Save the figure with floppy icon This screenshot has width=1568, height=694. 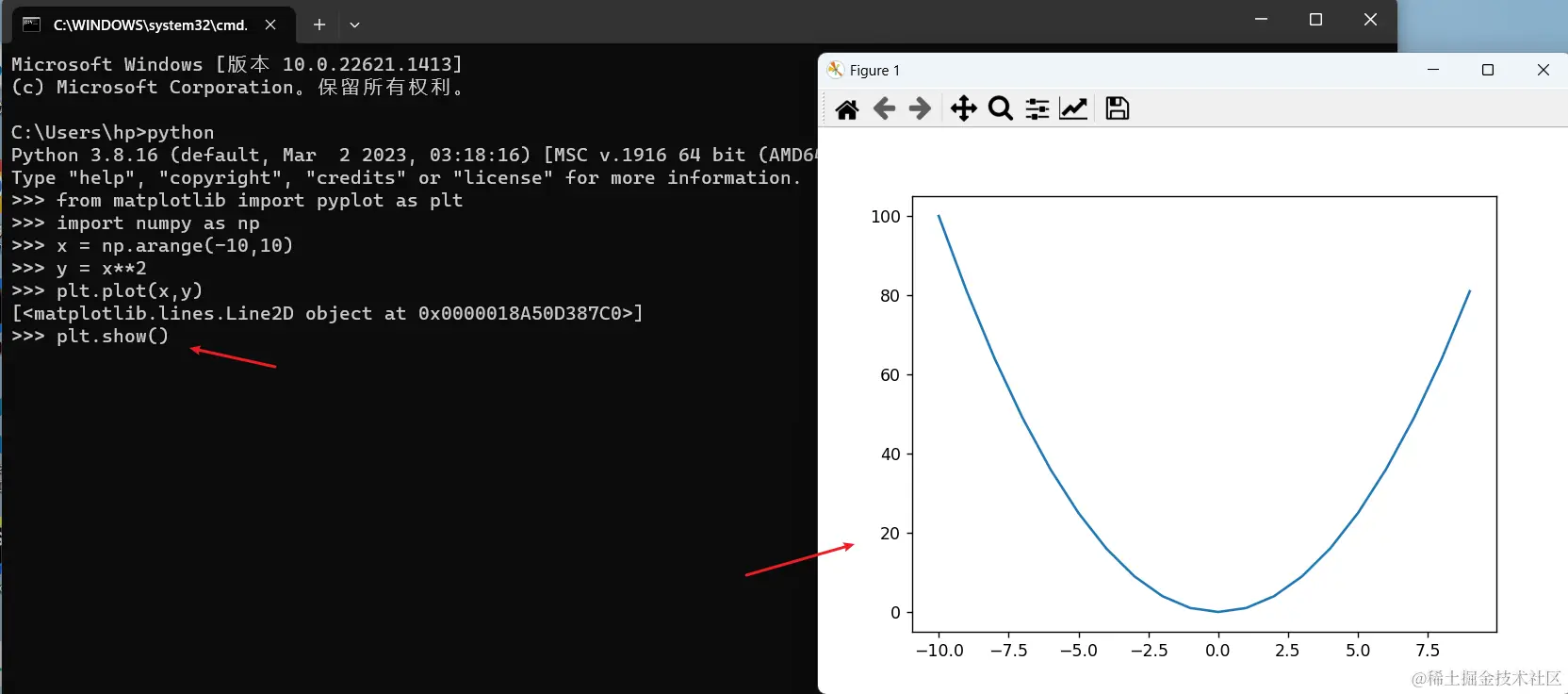point(1118,109)
